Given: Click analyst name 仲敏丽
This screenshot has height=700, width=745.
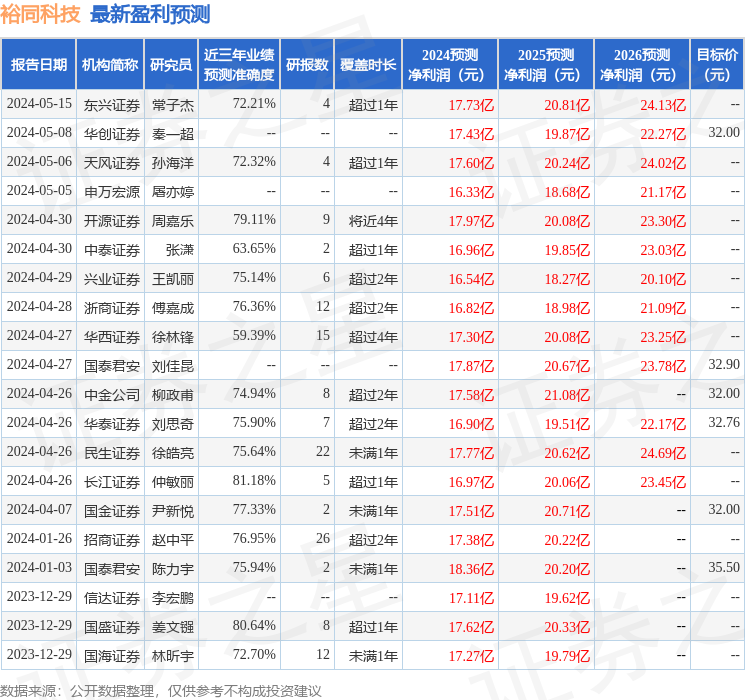Looking at the screenshot, I should pyautogui.click(x=173, y=482).
